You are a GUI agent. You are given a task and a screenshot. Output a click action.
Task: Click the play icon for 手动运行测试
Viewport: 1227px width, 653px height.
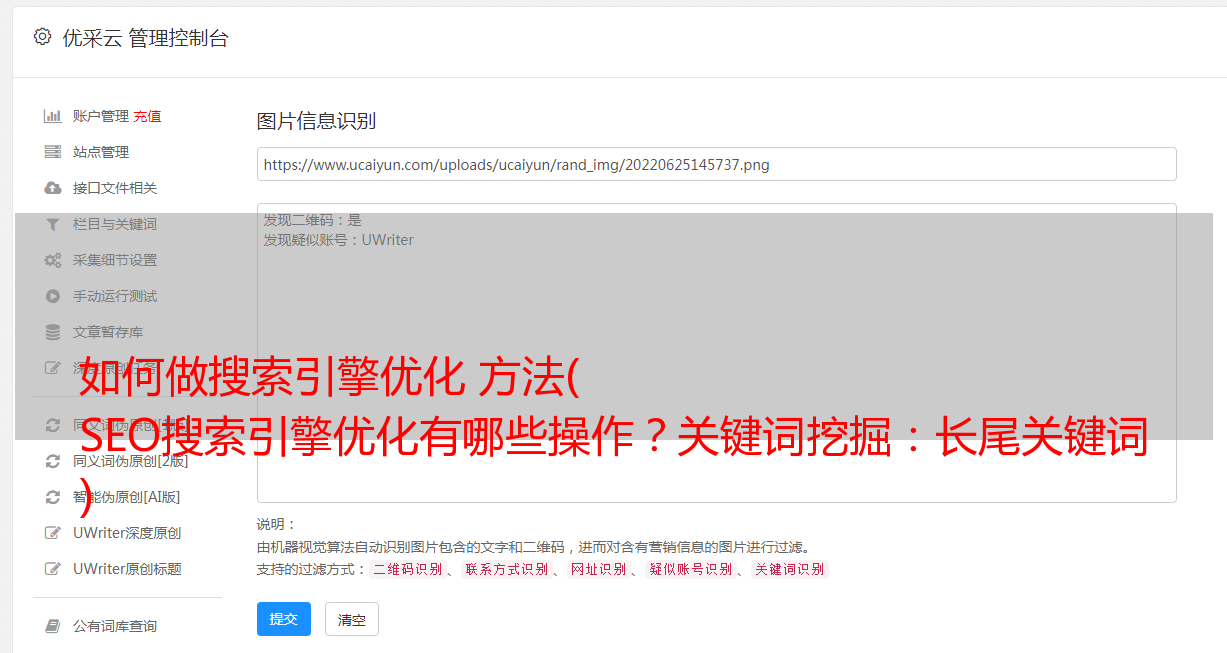tap(53, 296)
